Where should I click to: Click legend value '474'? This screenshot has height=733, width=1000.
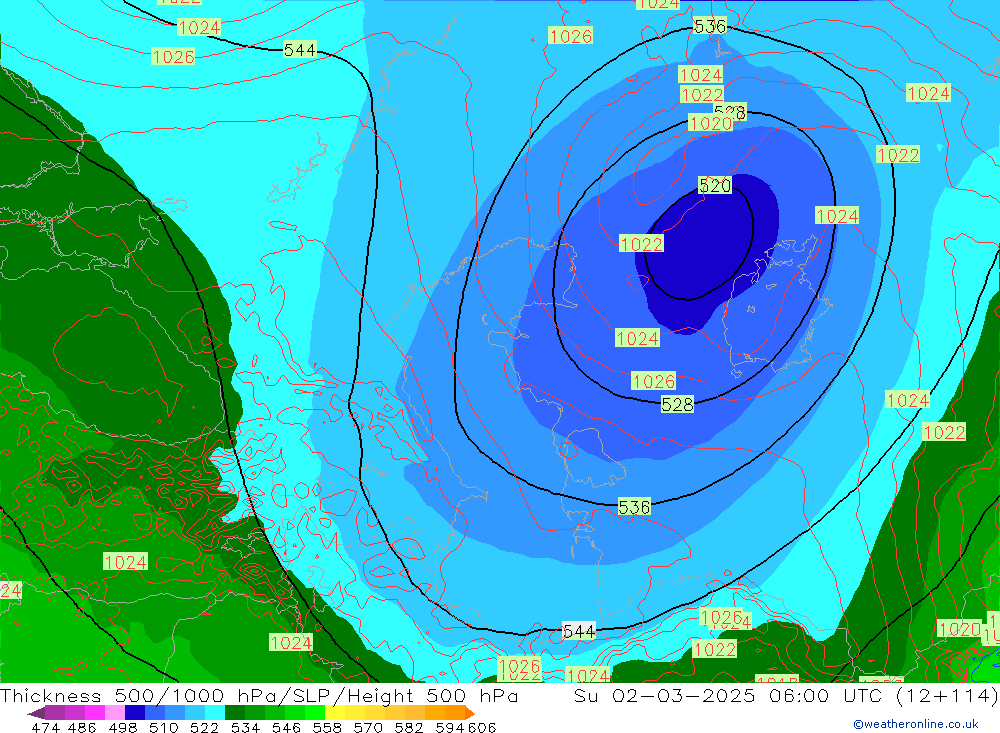(x=46, y=727)
